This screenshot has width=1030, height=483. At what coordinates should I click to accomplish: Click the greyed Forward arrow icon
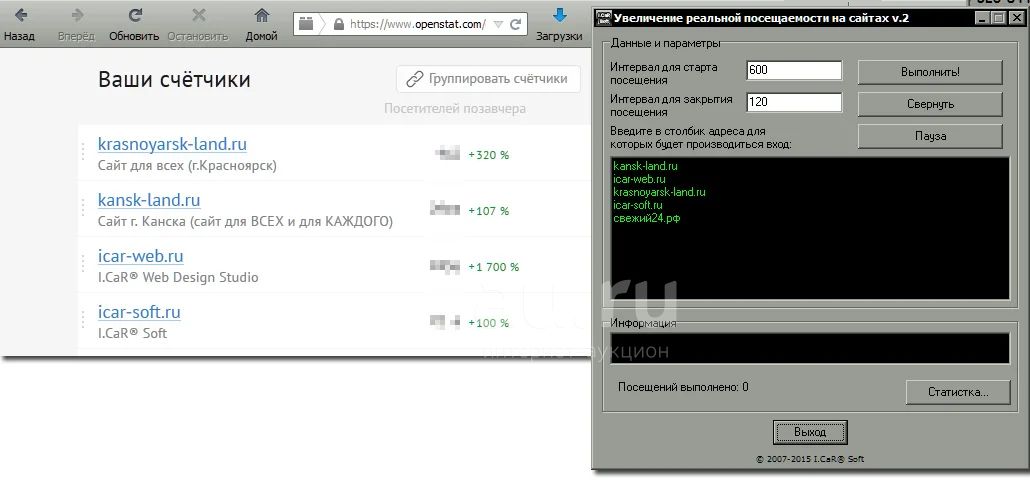pyautogui.click(x=78, y=14)
